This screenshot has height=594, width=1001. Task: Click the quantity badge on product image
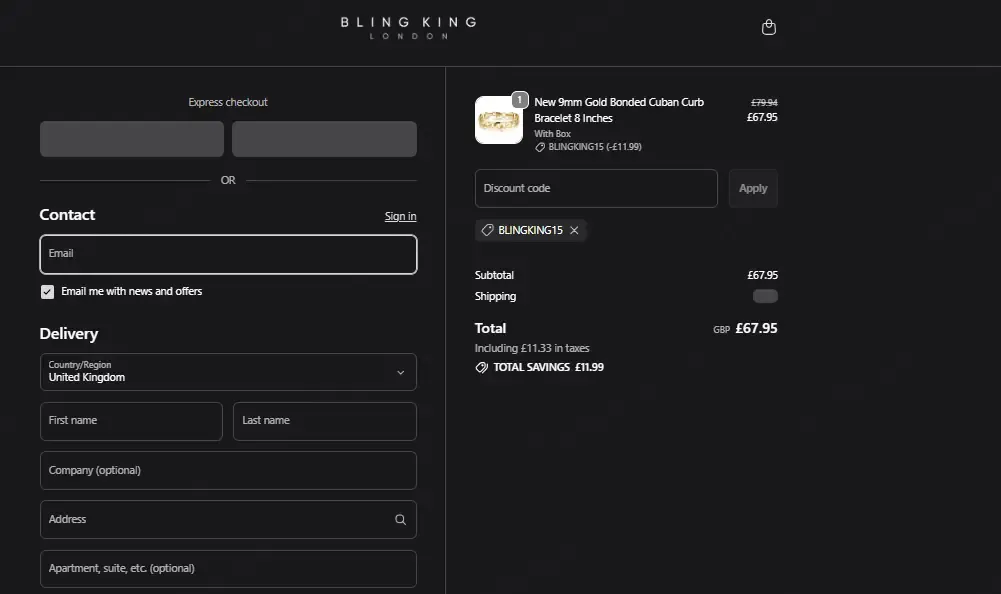(x=520, y=100)
